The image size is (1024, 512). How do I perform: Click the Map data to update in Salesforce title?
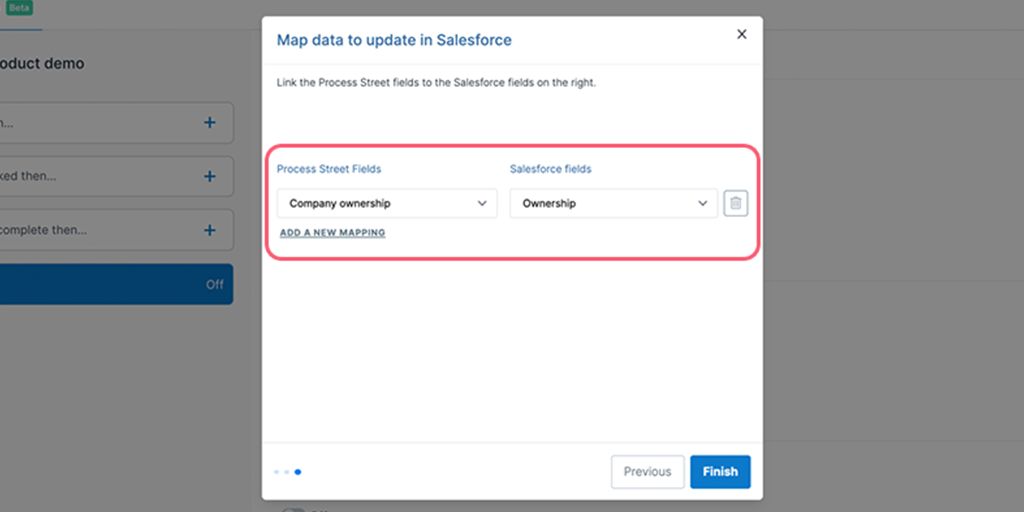pyautogui.click(x=394, y=40)
